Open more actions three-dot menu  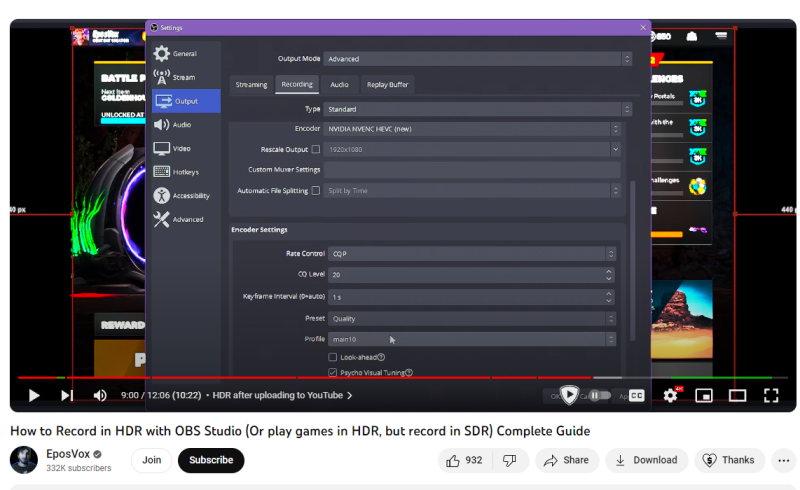point(784,460)
